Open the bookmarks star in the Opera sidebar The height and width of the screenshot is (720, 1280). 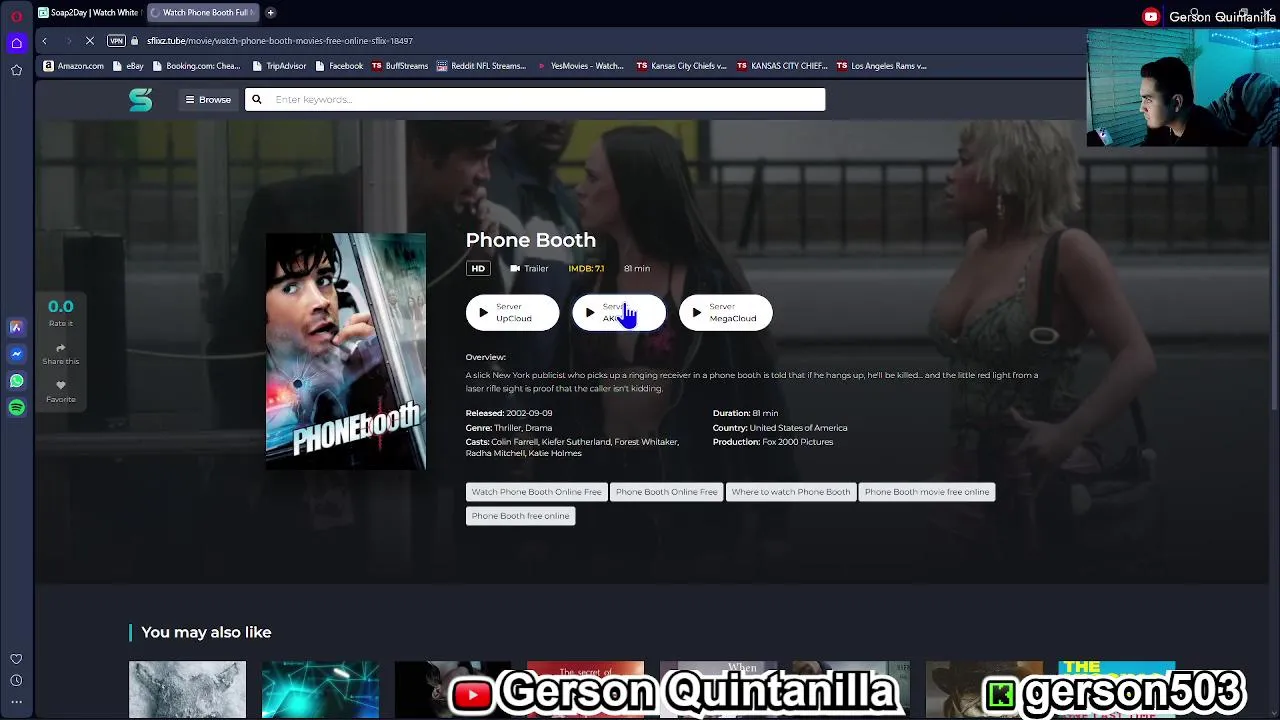point(16,70)
